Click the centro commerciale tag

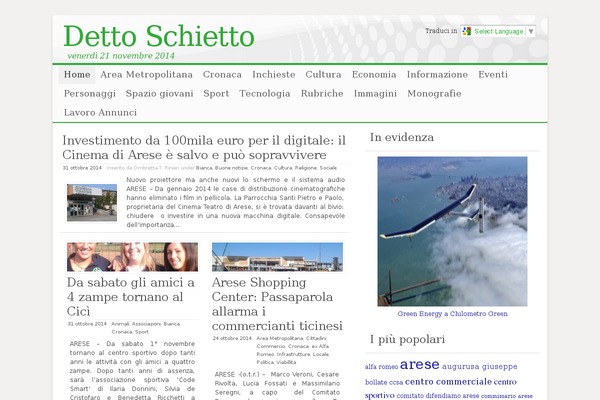448,382
